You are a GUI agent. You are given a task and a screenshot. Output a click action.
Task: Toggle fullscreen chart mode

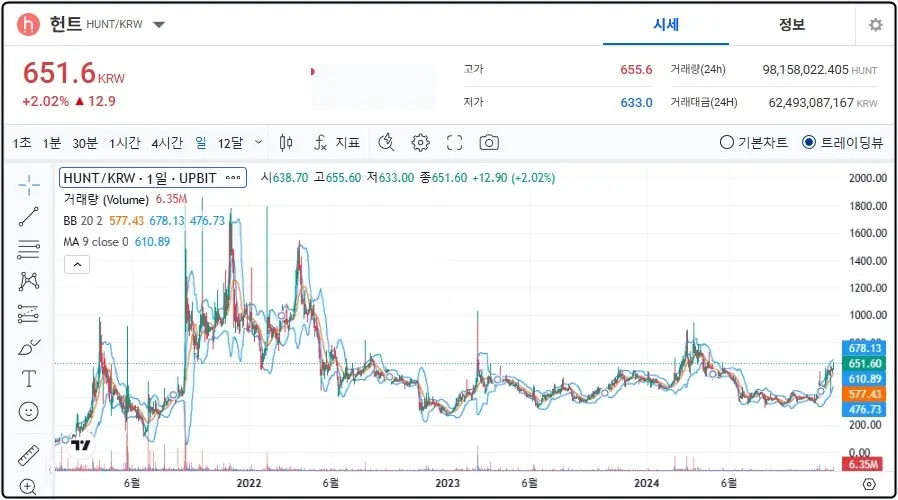pos(454,143)
